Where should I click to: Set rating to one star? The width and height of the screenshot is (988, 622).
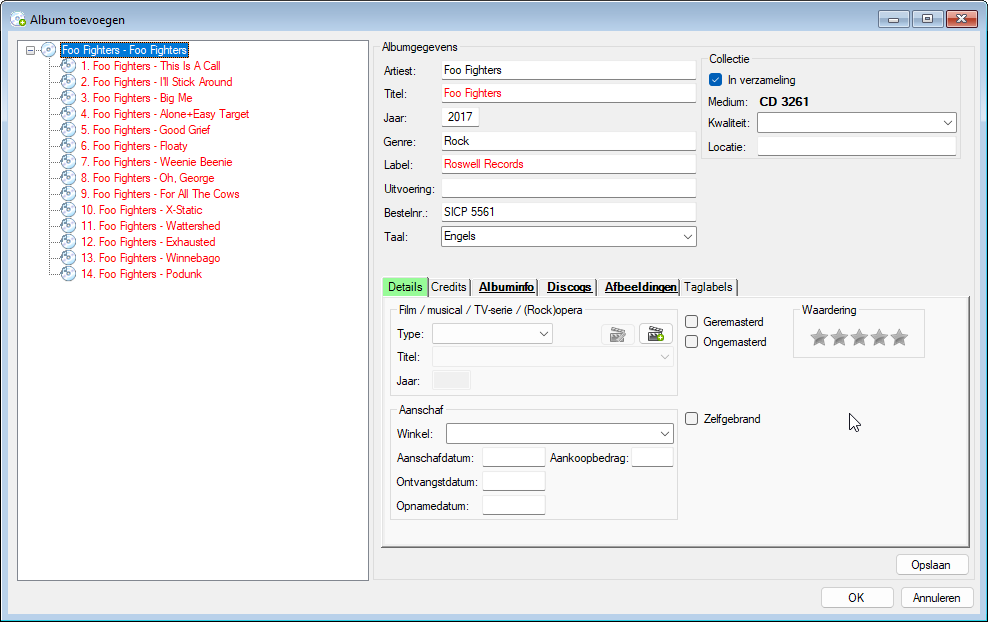click(x=819, y=337)
